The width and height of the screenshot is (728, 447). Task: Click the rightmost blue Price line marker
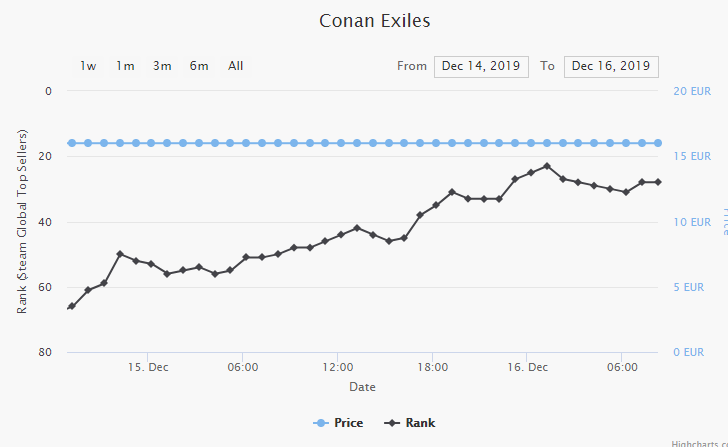(x=657, y=143)
